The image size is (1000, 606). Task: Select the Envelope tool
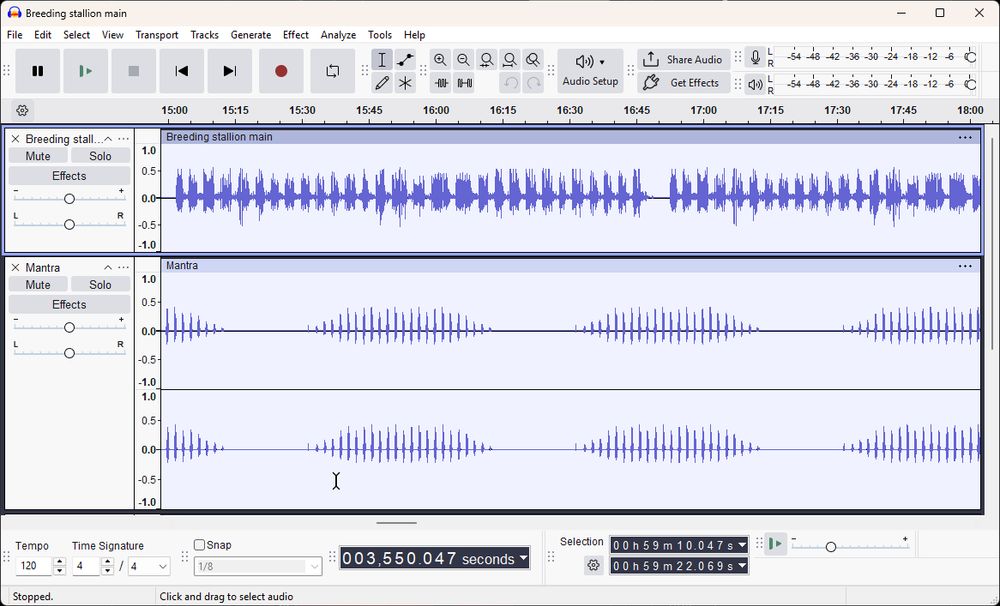click(x=405, y=60)
